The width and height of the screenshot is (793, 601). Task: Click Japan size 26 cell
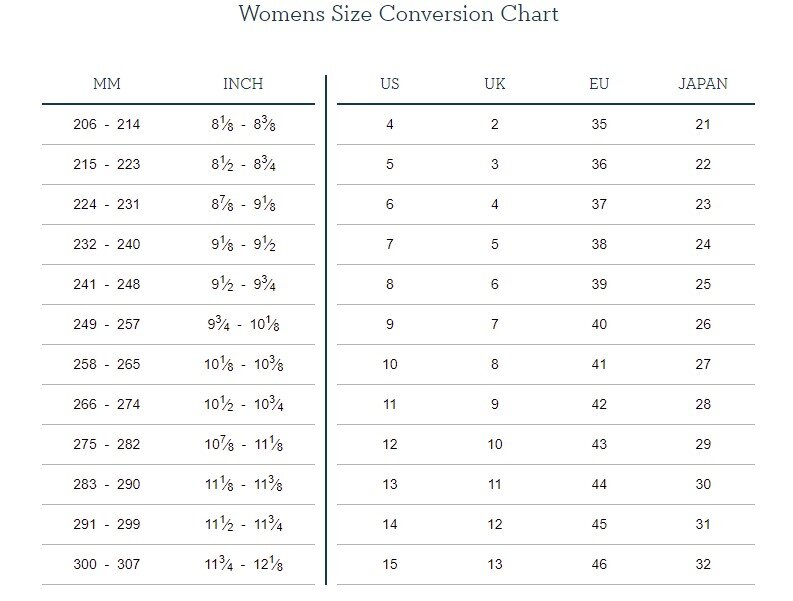703,325
